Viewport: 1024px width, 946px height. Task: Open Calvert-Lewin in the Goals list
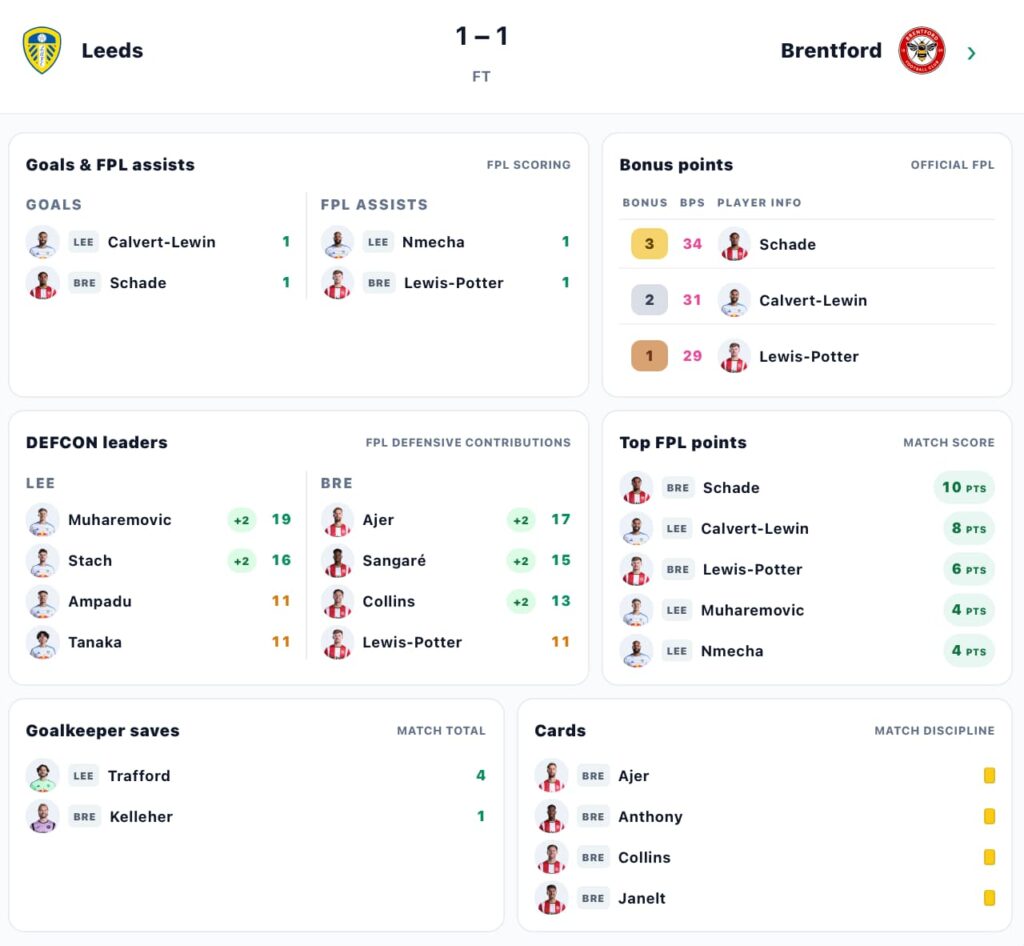pos(159,242)
